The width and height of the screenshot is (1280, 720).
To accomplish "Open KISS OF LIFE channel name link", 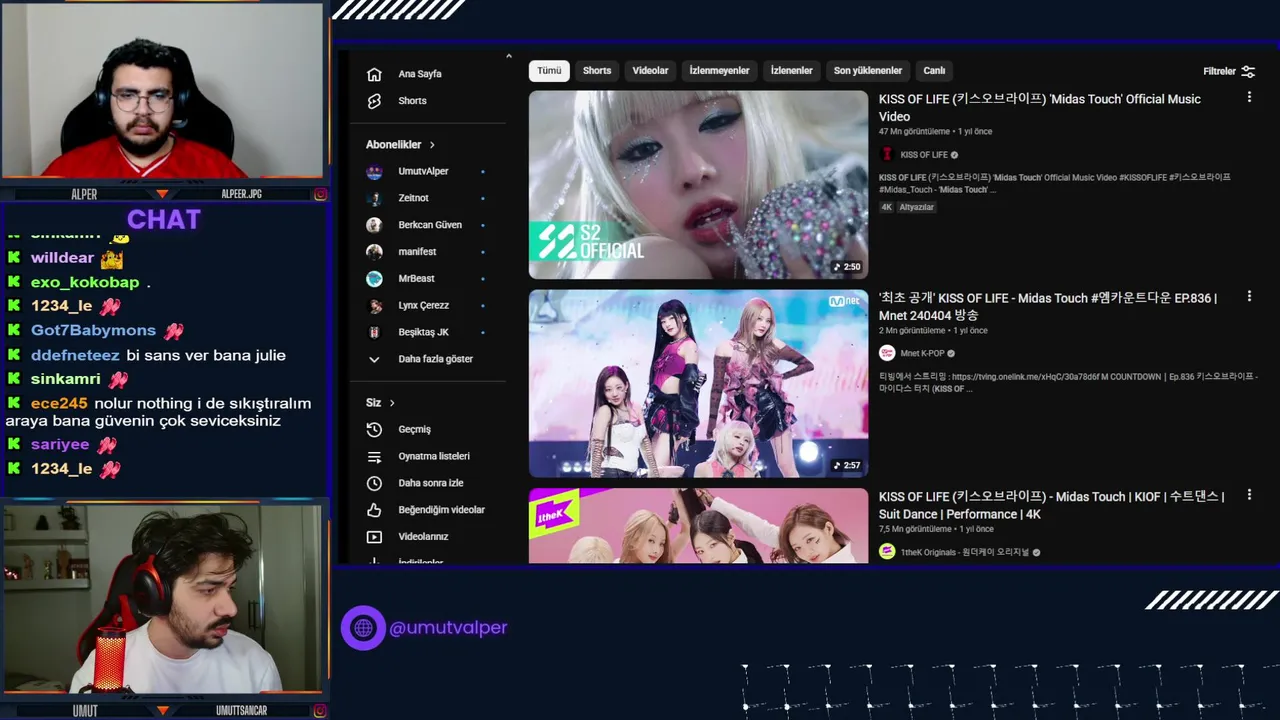I will (924, 155).
